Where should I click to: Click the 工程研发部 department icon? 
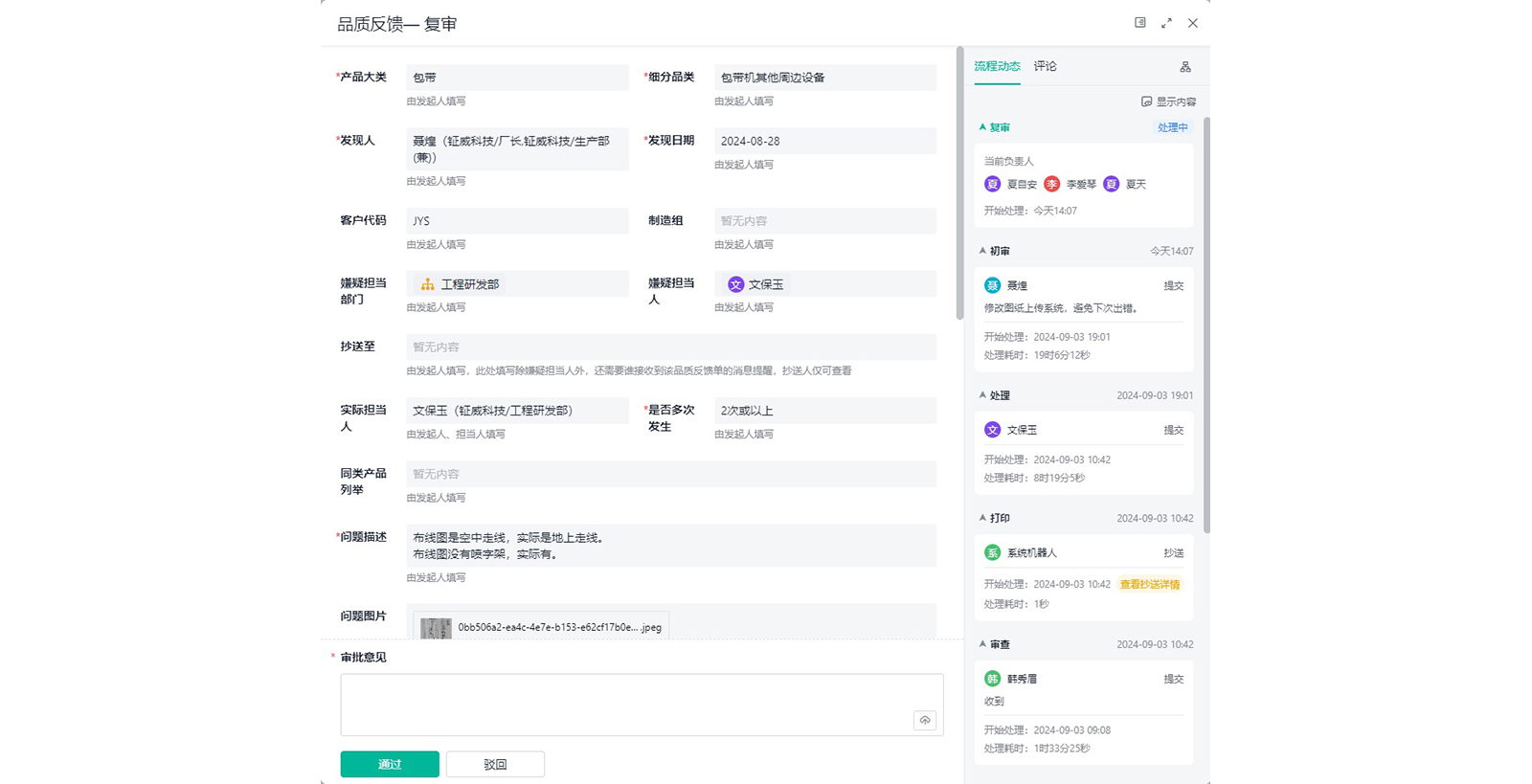[428, 284]
